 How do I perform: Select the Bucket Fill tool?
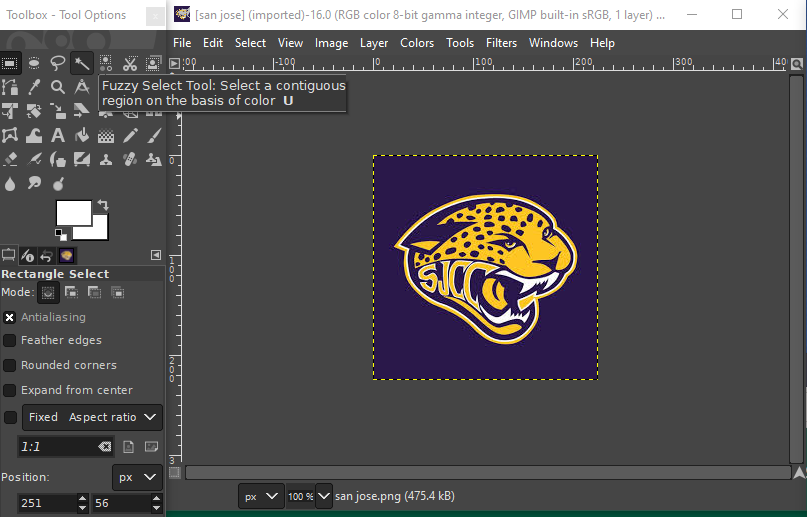click(x=82, y=135)
